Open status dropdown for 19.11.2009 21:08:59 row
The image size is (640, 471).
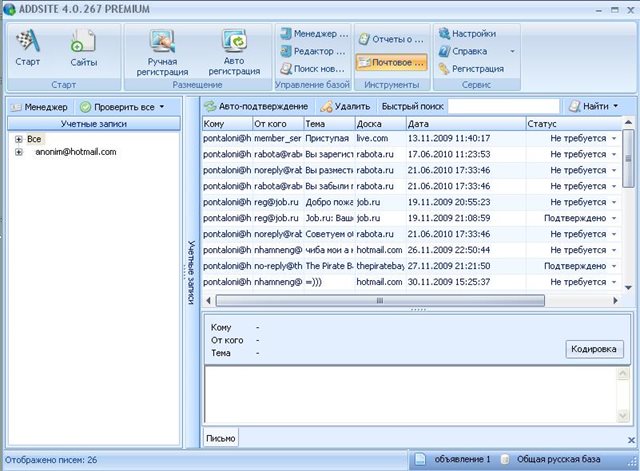(614, 218)
